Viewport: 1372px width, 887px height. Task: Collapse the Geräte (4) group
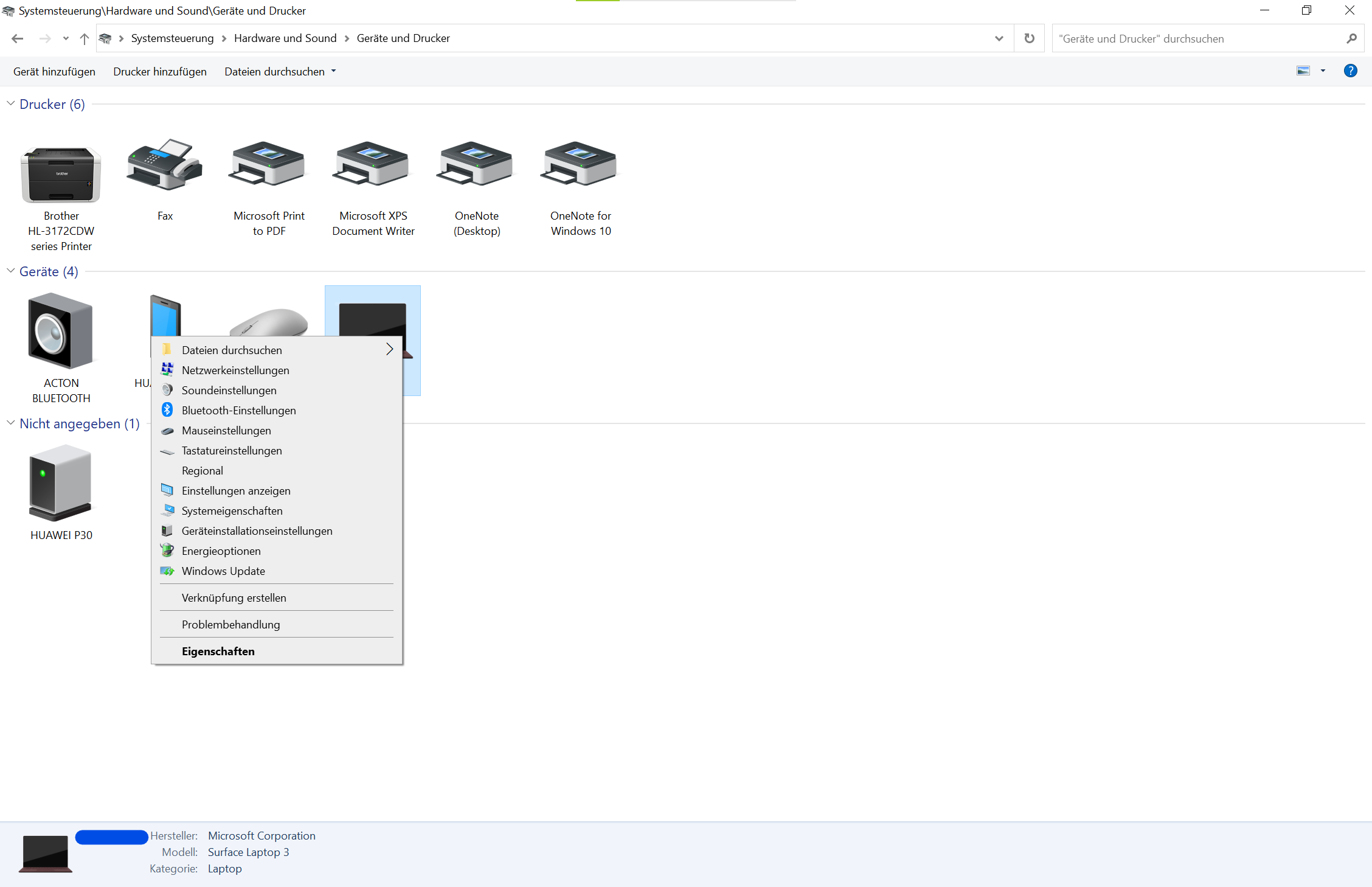point(10,271)
